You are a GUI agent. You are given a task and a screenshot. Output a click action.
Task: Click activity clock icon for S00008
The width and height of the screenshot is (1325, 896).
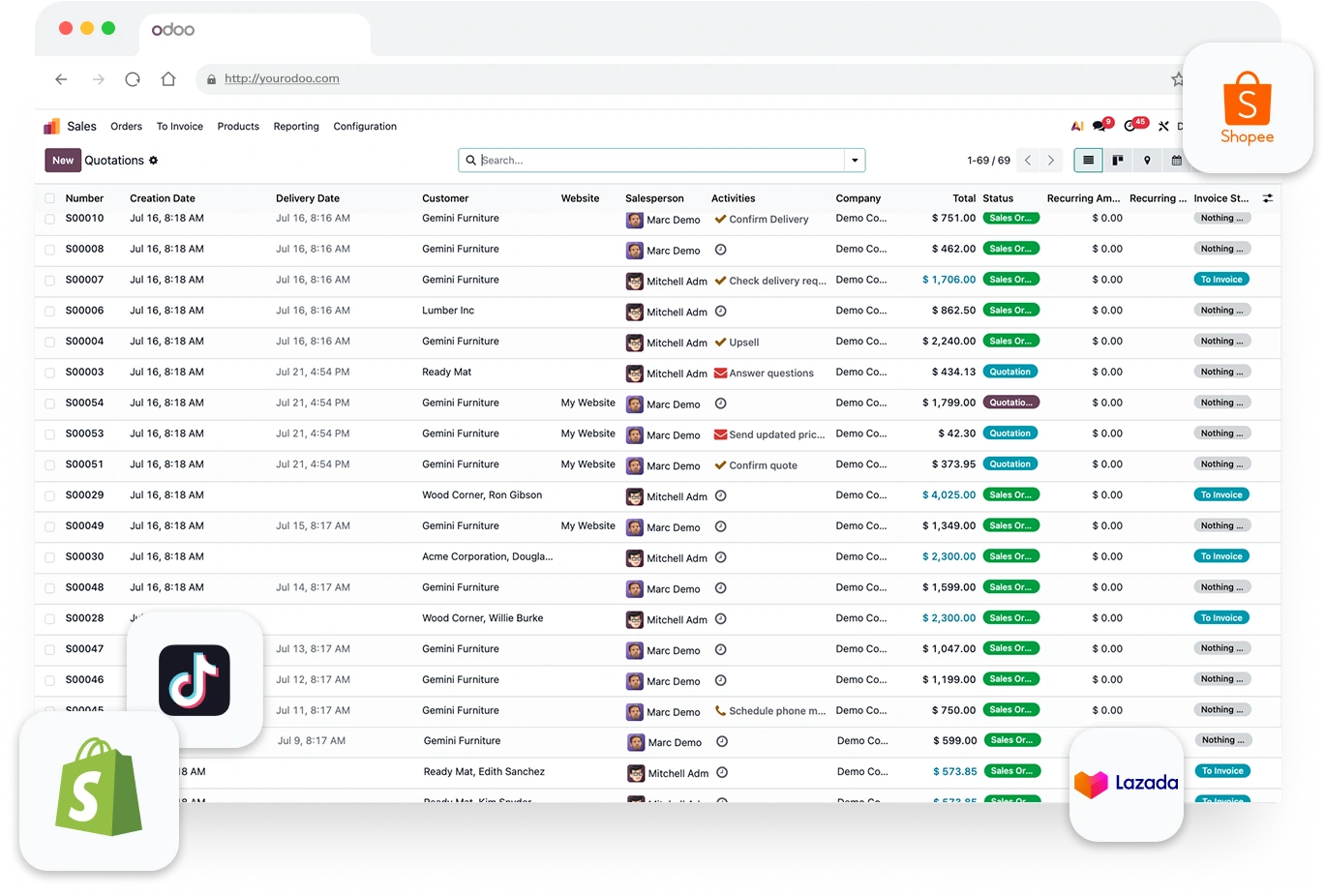(720, 250)
